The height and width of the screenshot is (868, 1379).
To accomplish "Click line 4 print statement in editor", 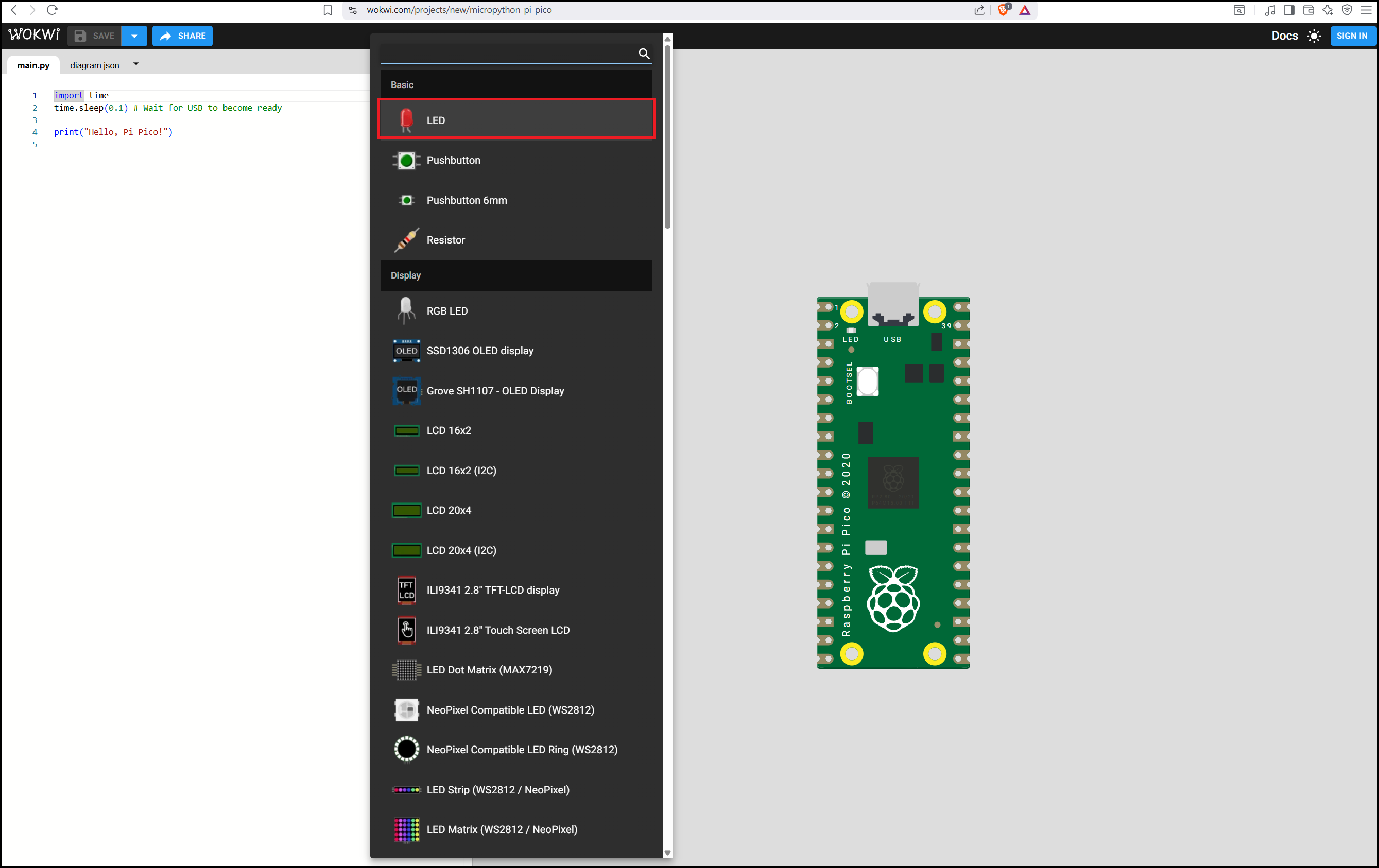I will point(113,132).
